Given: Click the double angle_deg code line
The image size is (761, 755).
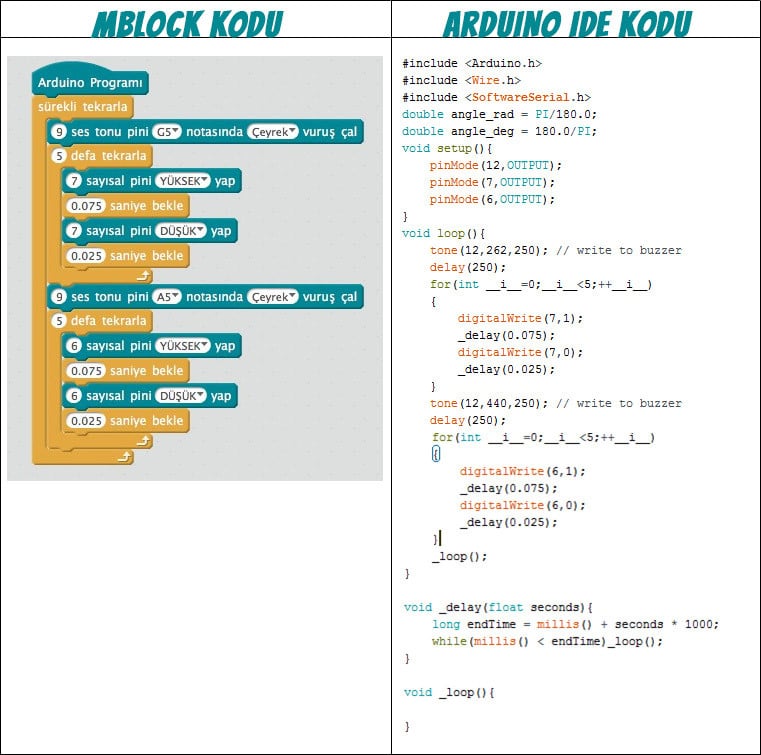Looking at the screenshot, I should [x=499, y=131].
